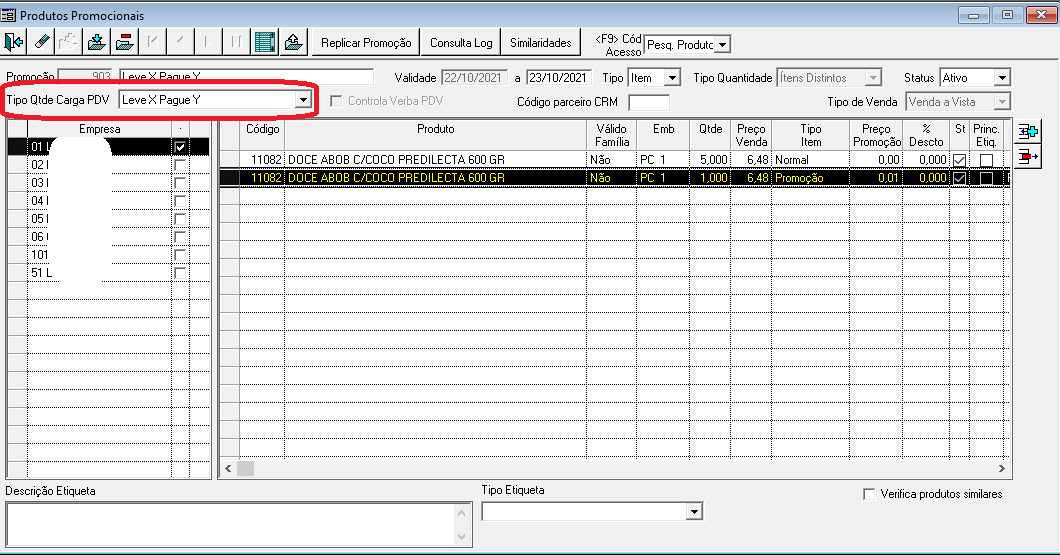Click the Promoção number field 903
Image resolution: width=1060 pixels, height=555 pixels.
86,76
